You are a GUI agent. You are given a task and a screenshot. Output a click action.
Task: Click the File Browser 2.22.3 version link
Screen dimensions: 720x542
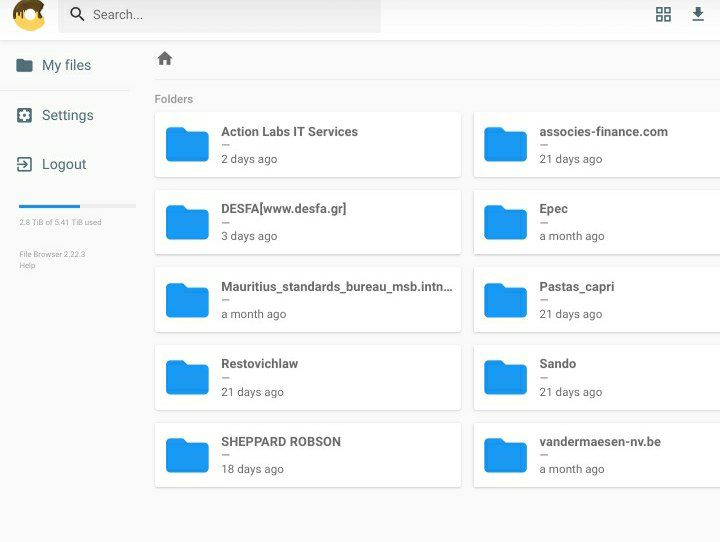[x=52, y=254]
